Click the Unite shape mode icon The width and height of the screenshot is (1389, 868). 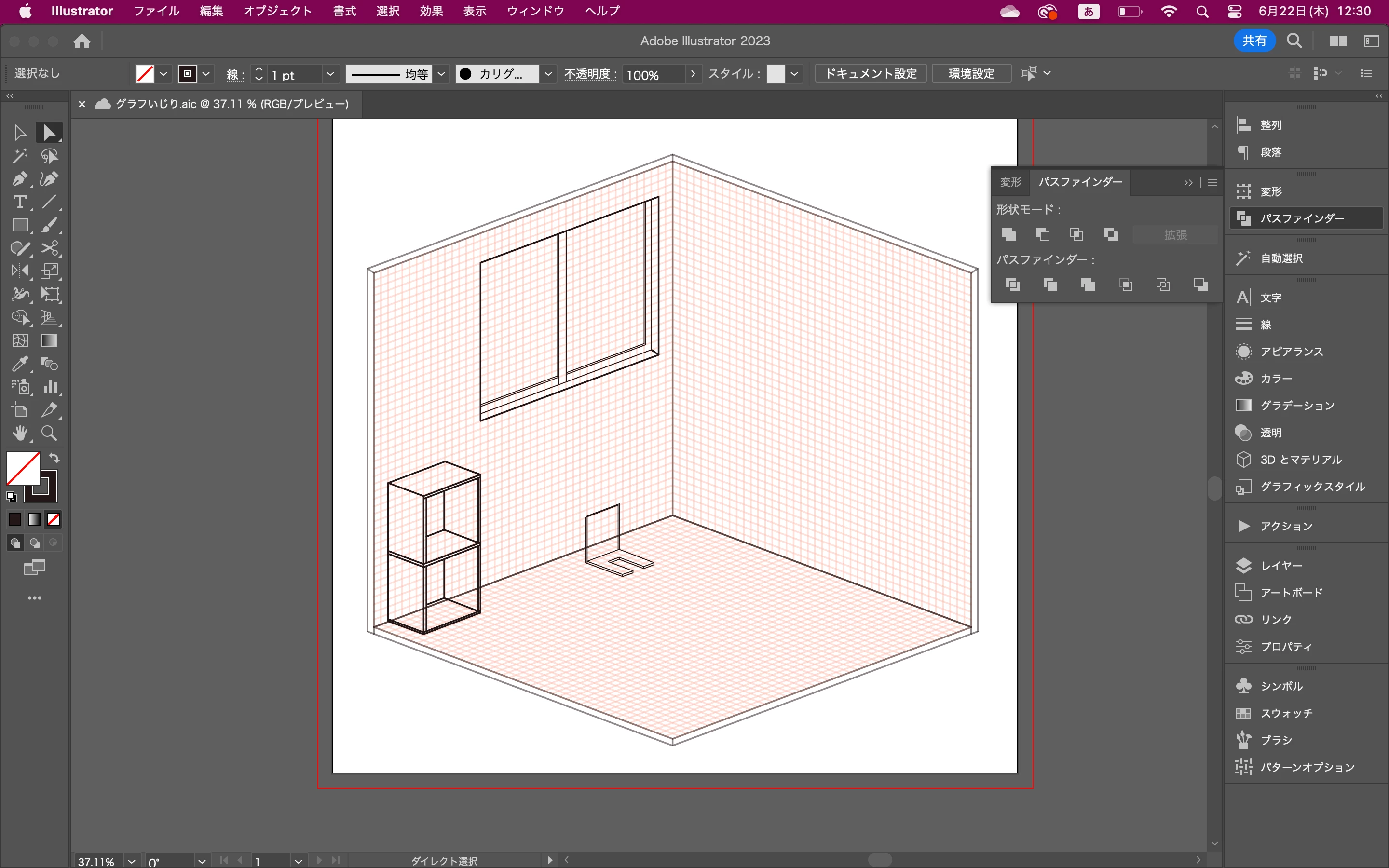point(1008,234)
